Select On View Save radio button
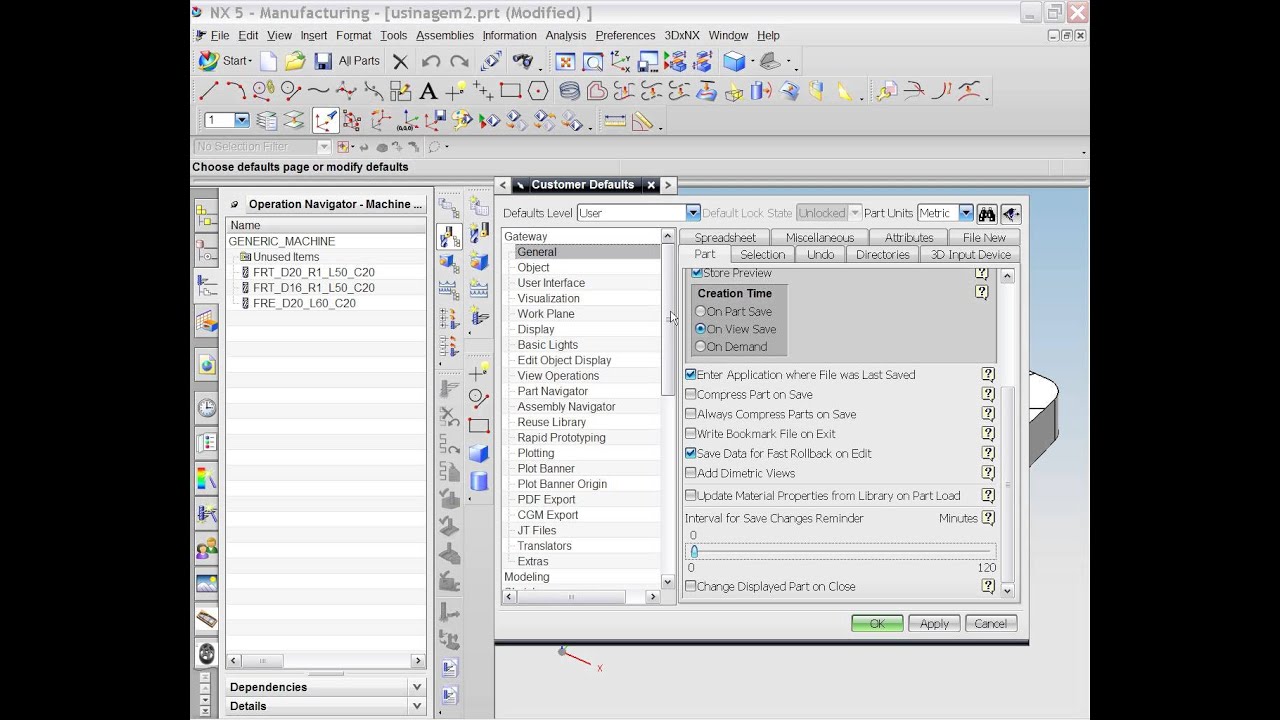Image resolution: width=1280 pixels, height=720 pixels. click(700, 329)
